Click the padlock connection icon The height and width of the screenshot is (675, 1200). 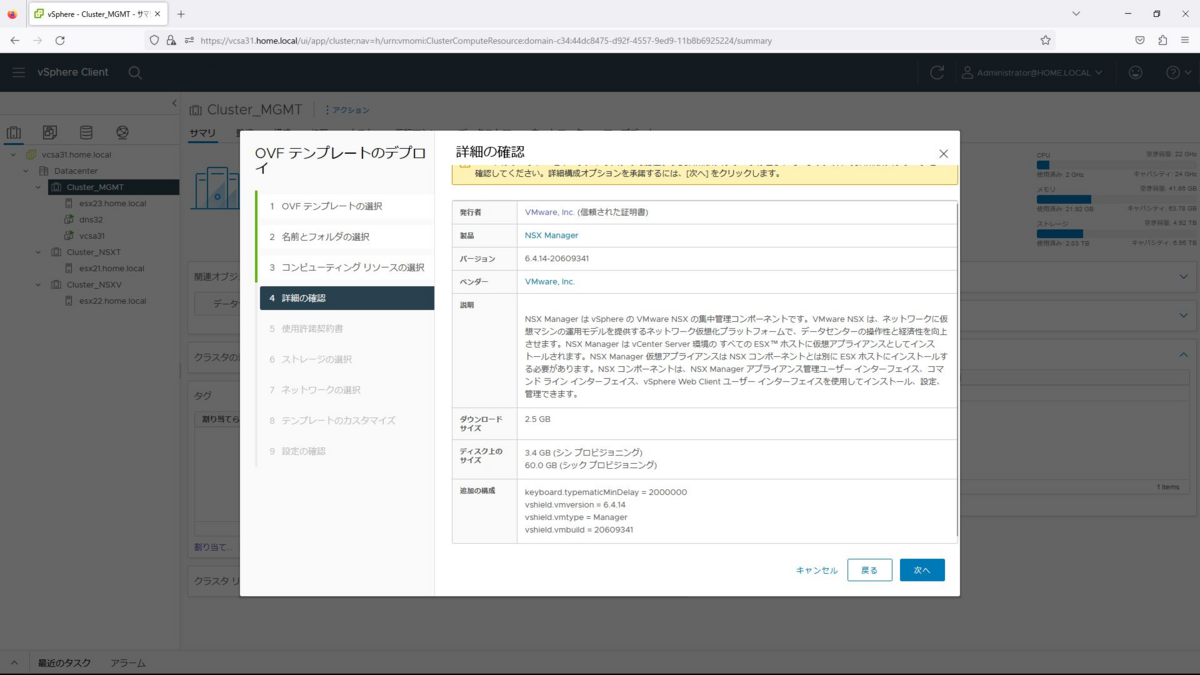tap(171, 40)
